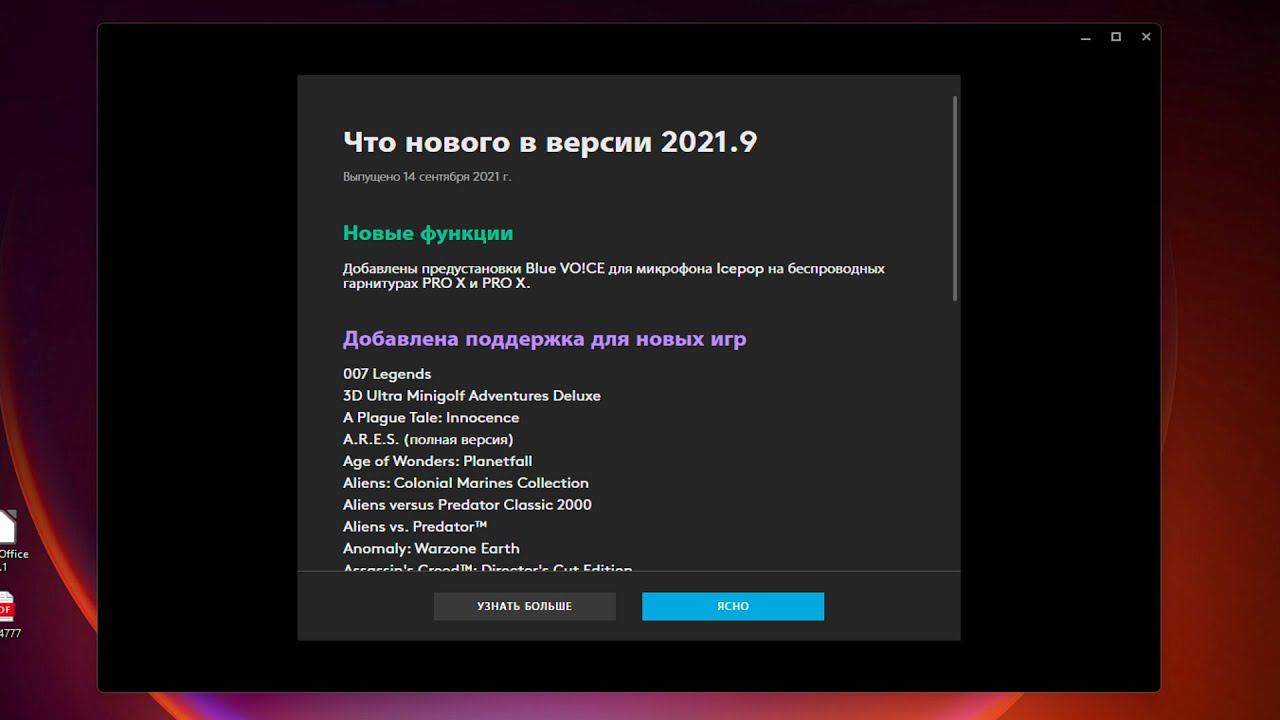Select 3D Ultra Minigolf Adventures Deluxe entry
This screenshot has height=720, width=1280.
tap(472, 396)
